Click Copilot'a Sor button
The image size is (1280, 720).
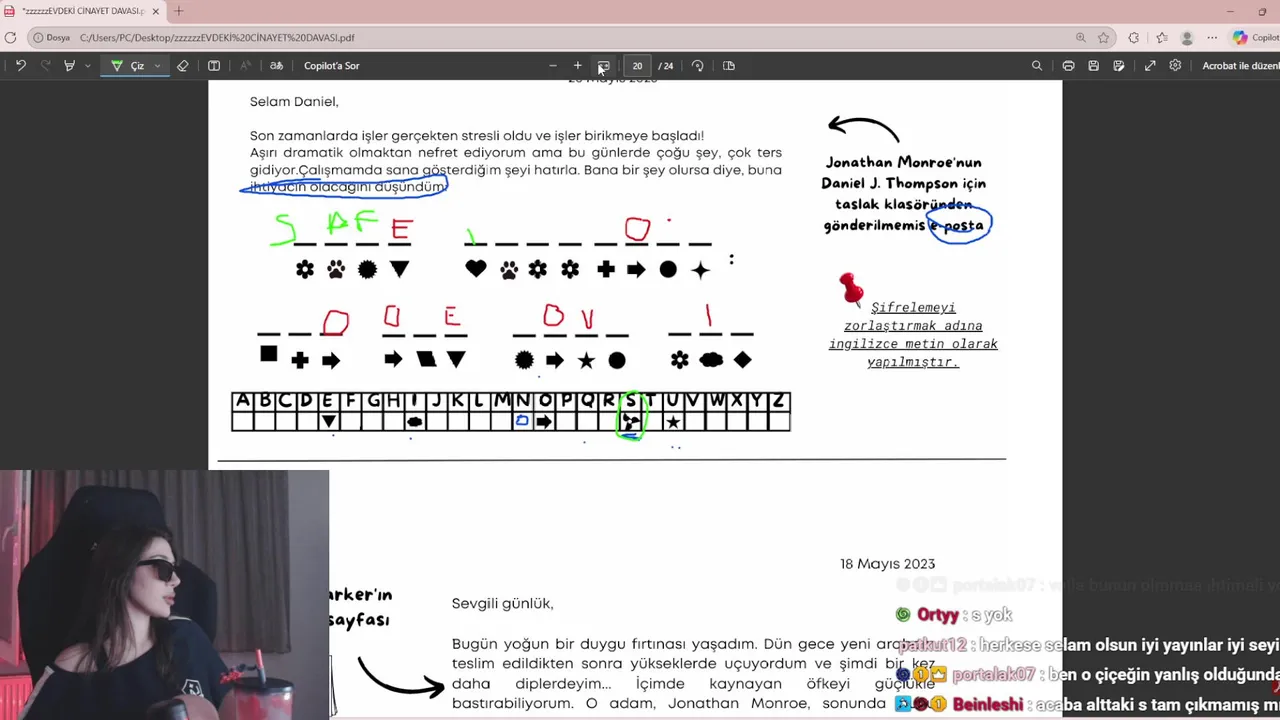(332, 66)
